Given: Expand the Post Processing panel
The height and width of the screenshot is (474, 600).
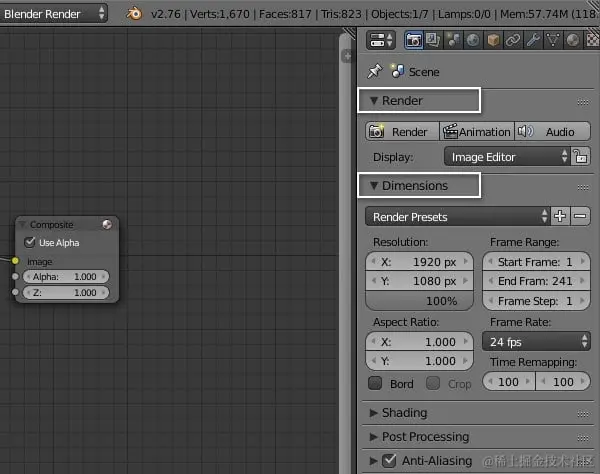Looking at the screenshot, I should (x=373, y=437).
